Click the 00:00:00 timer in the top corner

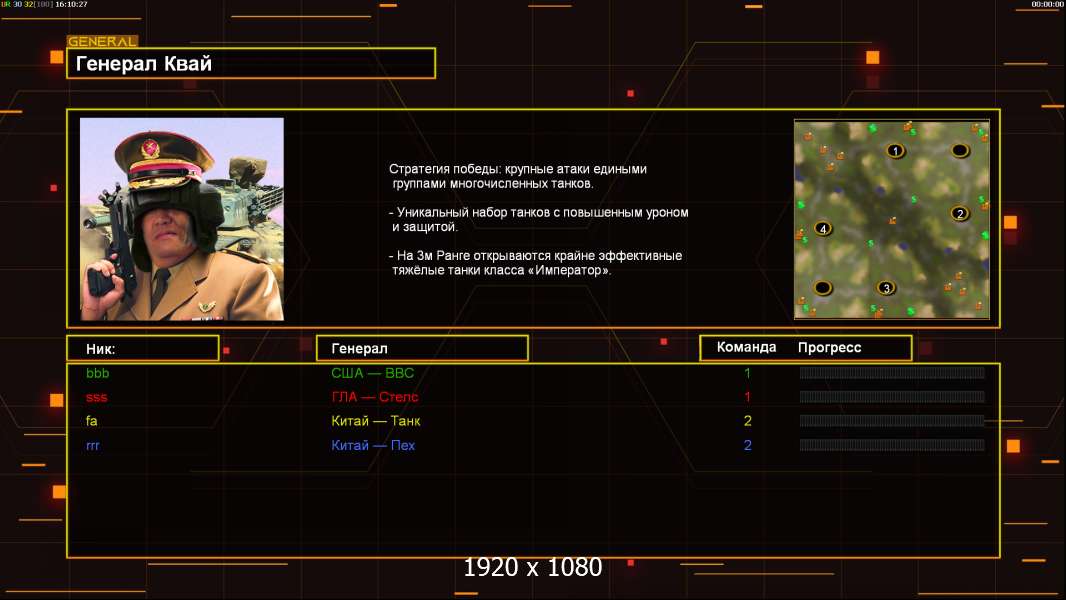pyautogui.click(x=1047, y=4)
